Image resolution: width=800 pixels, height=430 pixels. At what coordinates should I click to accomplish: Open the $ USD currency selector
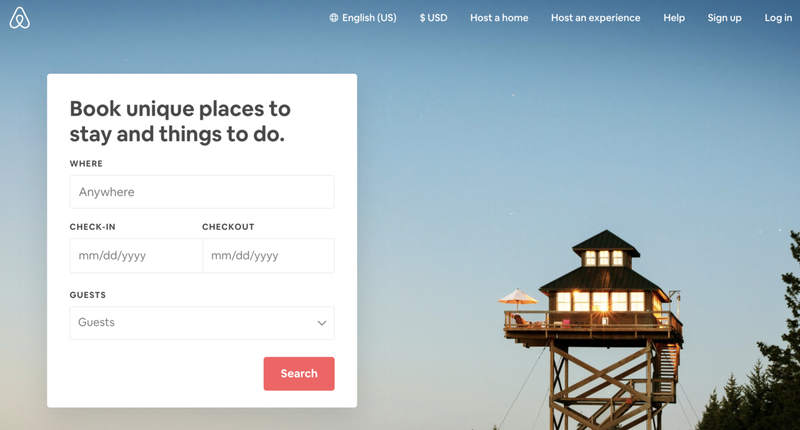tap(433, 18)
